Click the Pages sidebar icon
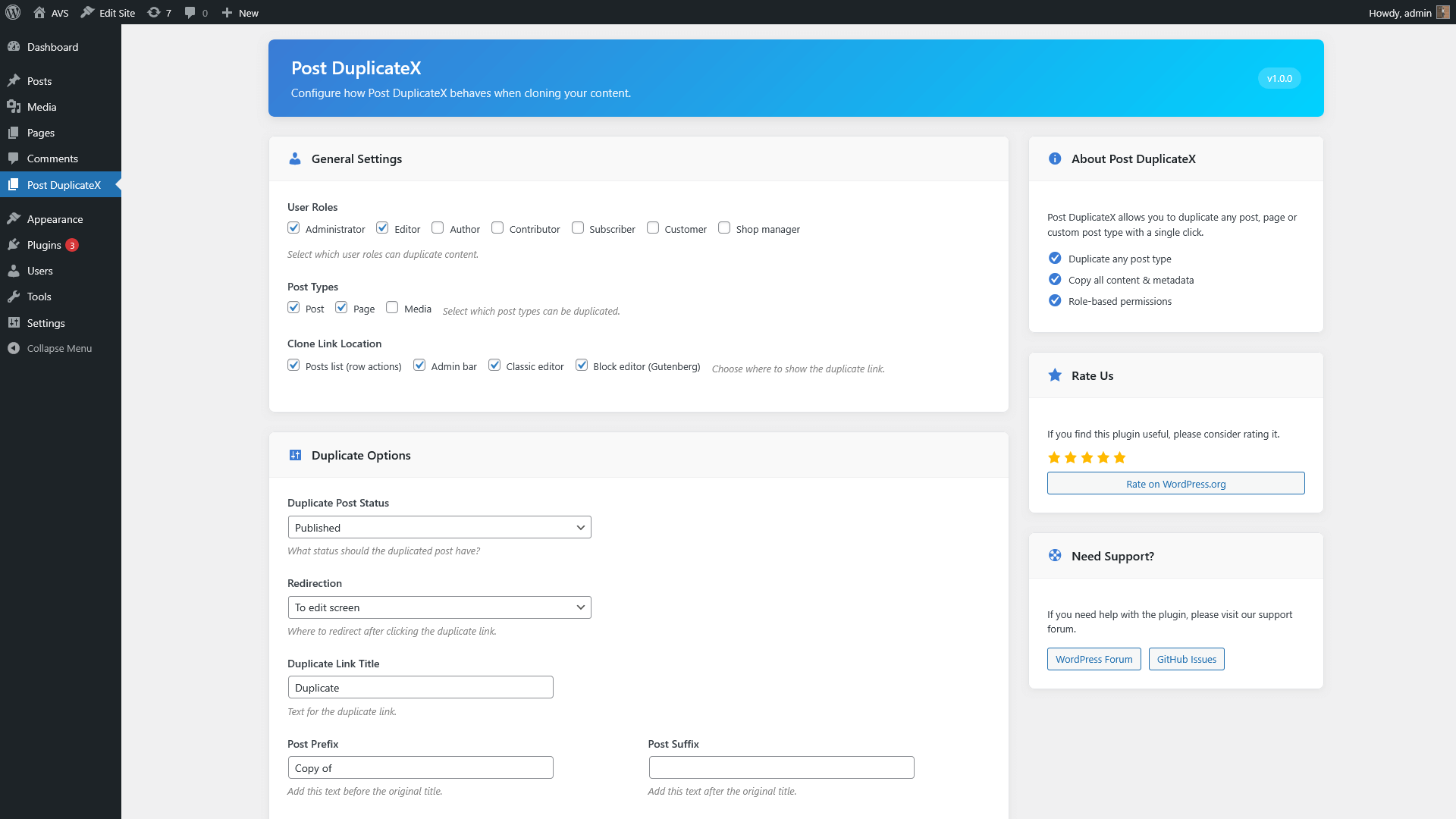Image resolution: width=1456 pixels, height=819 pixels. coord(14,133)
